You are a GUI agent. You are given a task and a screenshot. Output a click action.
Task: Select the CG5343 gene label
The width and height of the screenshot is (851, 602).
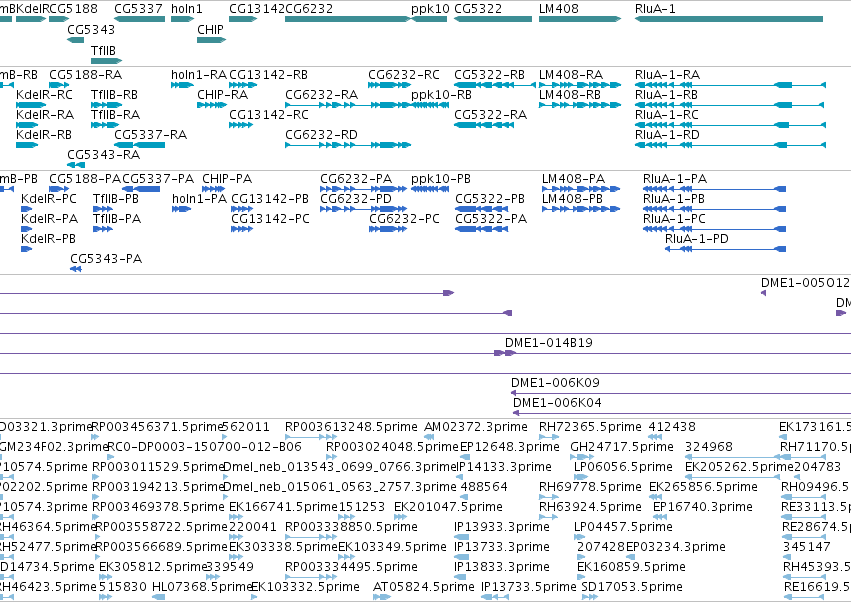tap(91, 29)
